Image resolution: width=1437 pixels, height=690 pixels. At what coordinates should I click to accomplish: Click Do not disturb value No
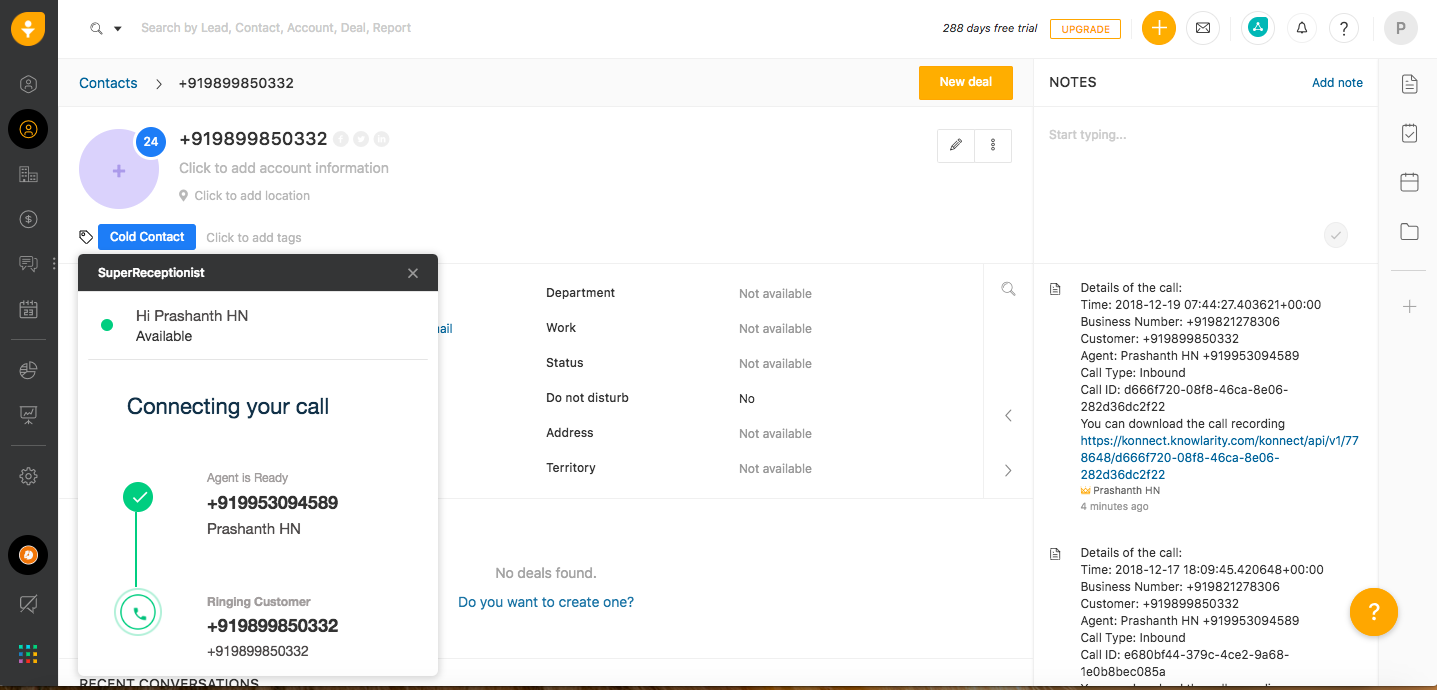[747, 399]
